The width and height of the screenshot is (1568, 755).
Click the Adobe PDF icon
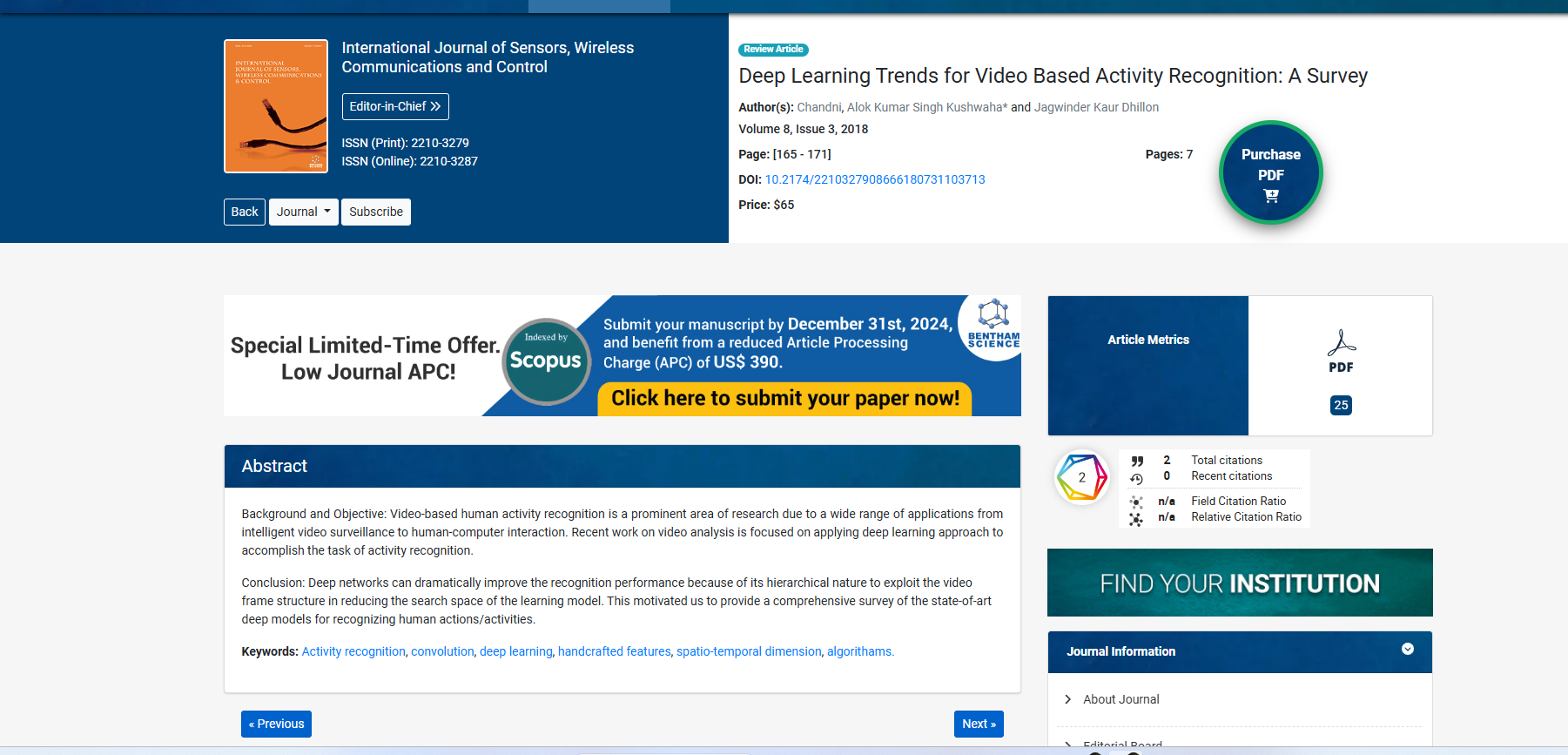[x=1341, y=343]
